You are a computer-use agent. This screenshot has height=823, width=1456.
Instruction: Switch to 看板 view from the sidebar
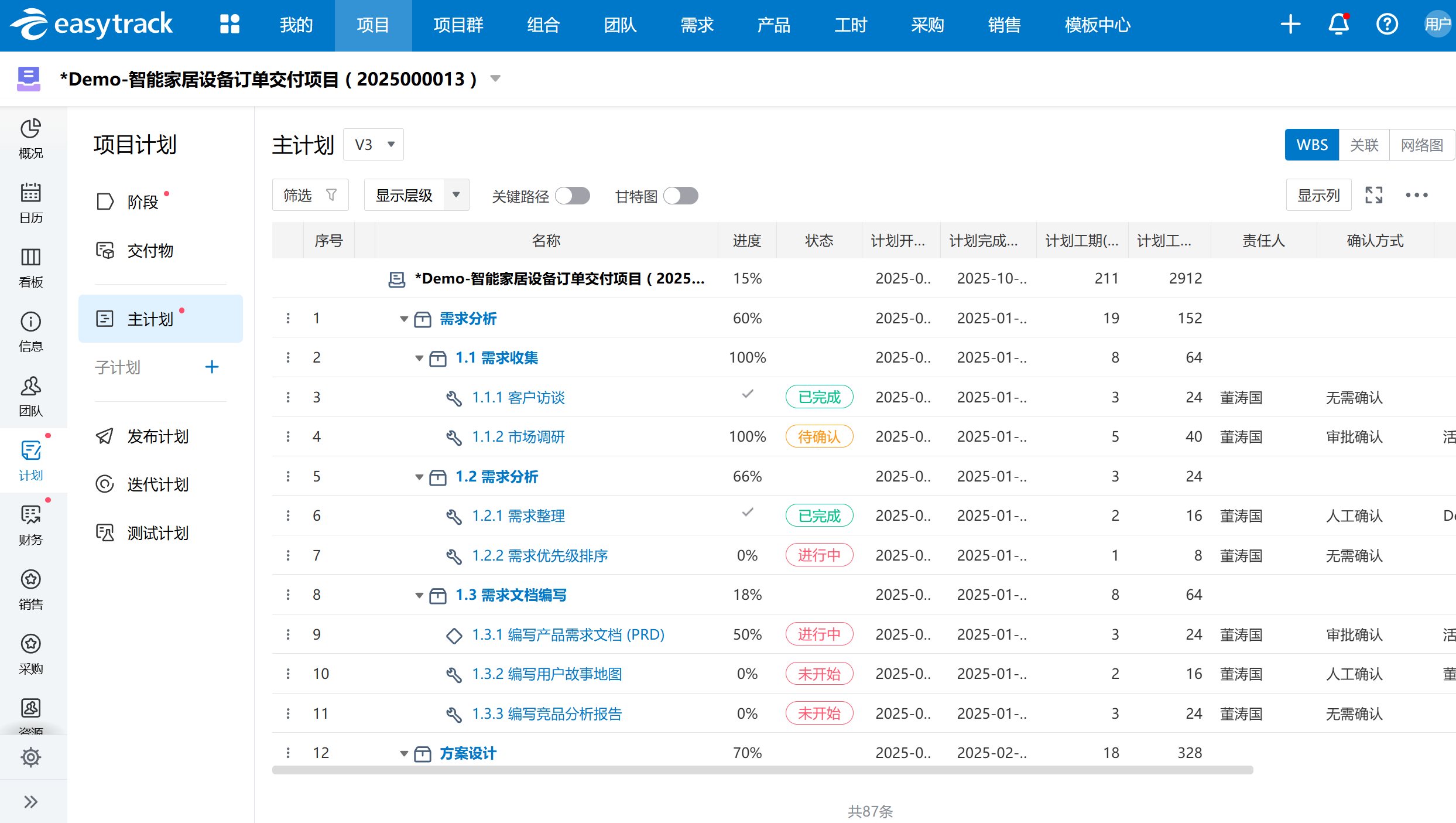coord(30,268)
